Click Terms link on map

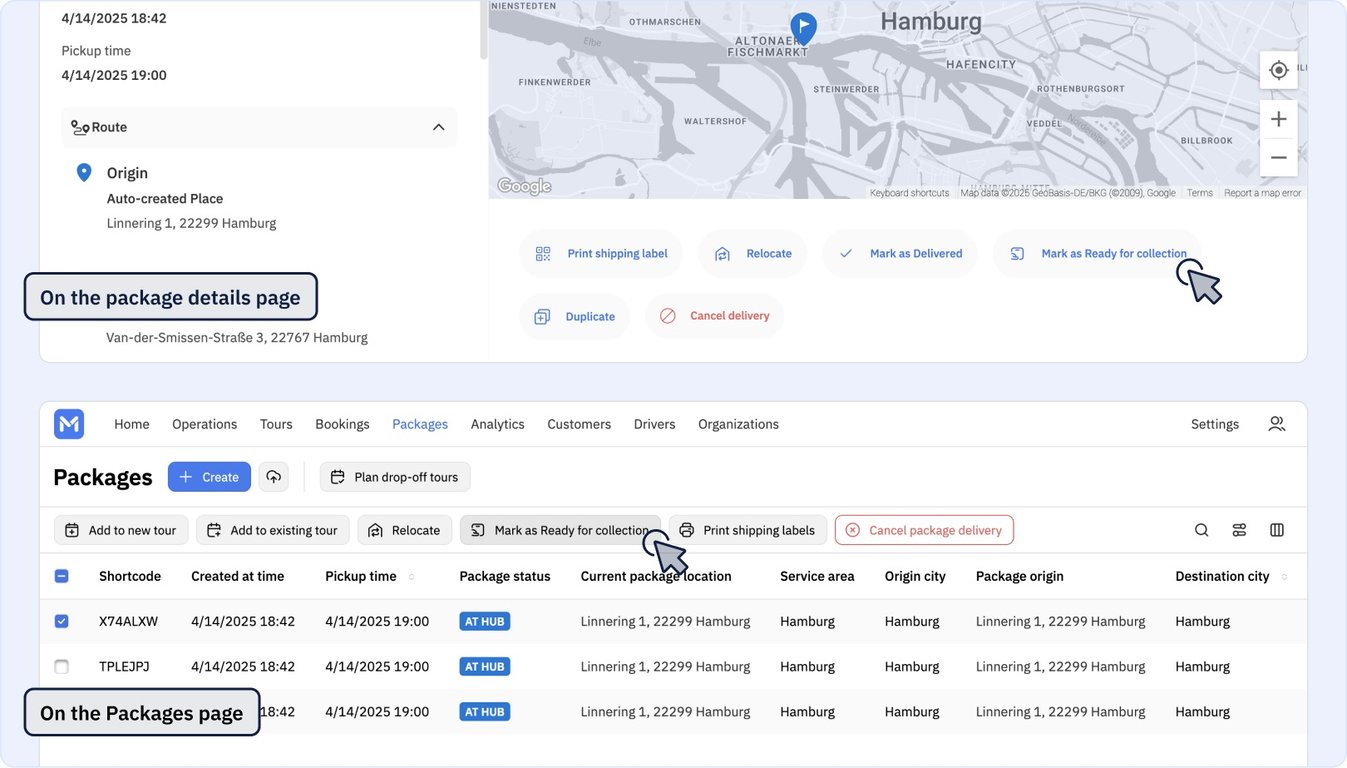(x=1200, y=193)
